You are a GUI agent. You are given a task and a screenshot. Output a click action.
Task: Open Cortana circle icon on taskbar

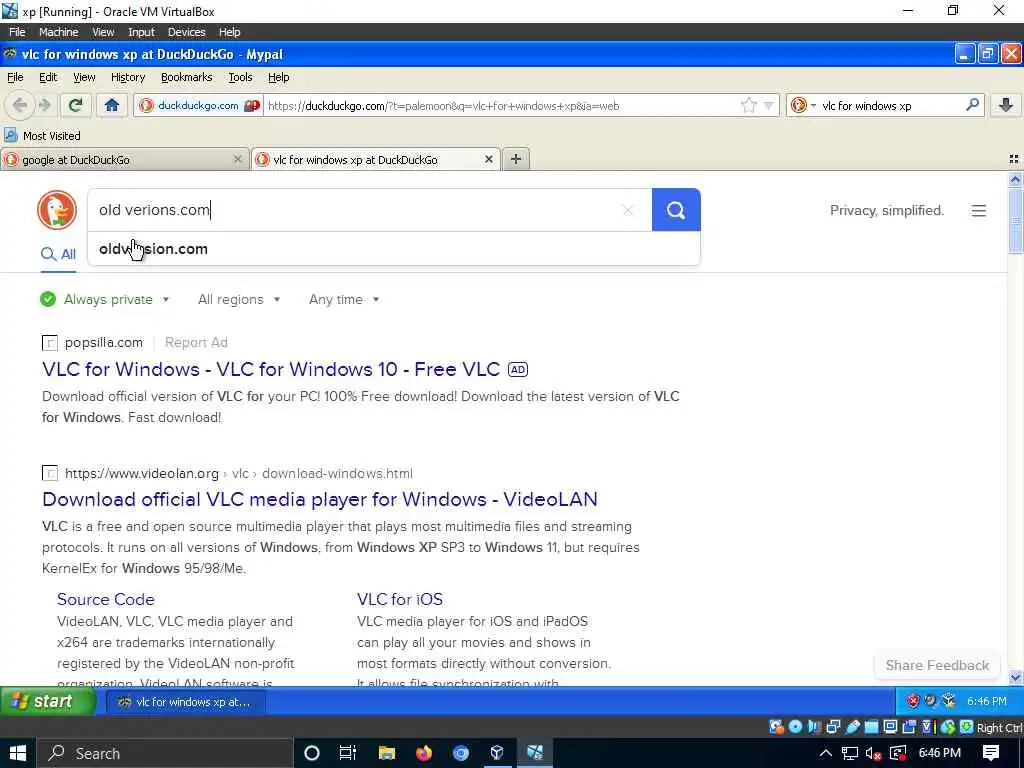tap(312, 753)
